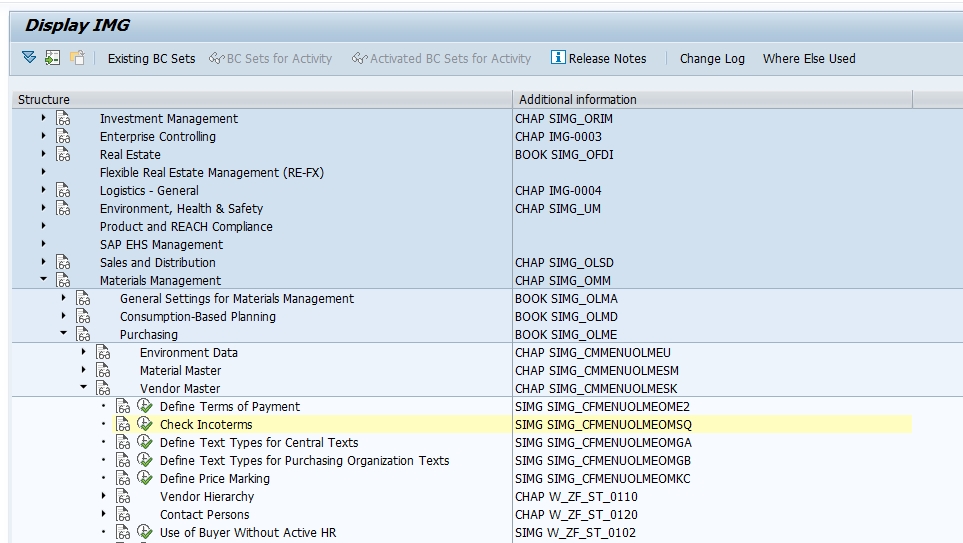The image size is (963, 543).
Task: Expand the Enterprise Controlling node
Action: click(x=44, y=136)
